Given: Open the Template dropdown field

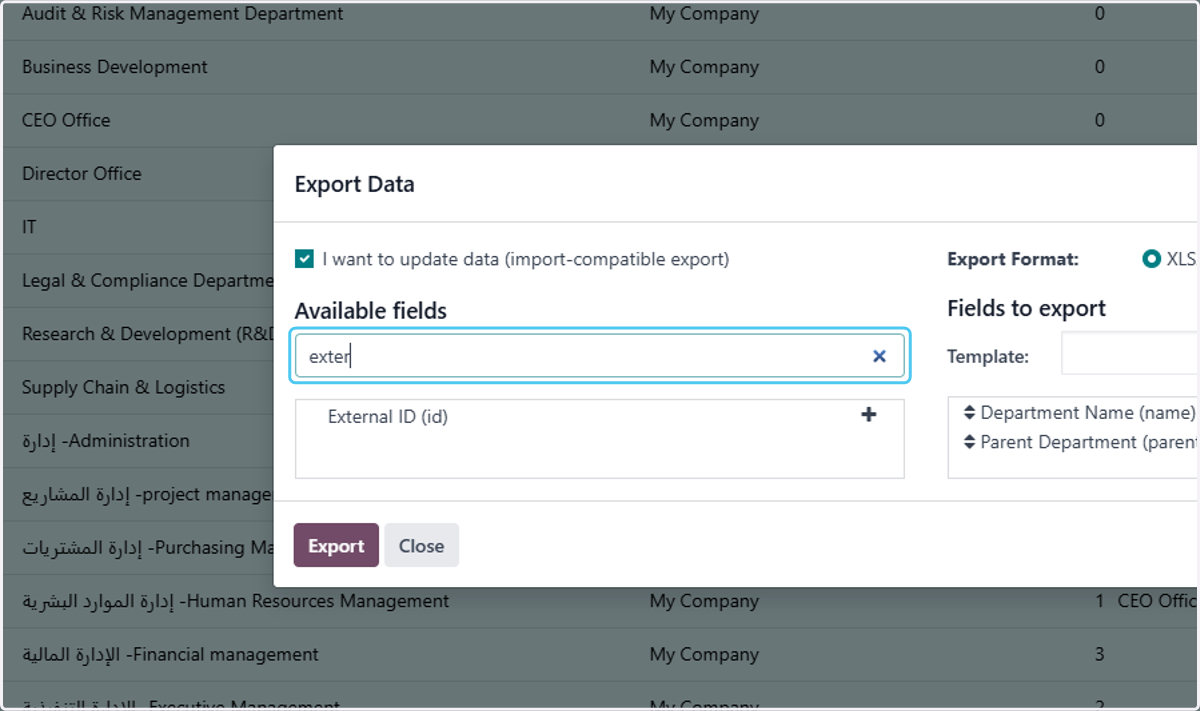Looking at the screenshot, I should click(x=1130, y=355).
